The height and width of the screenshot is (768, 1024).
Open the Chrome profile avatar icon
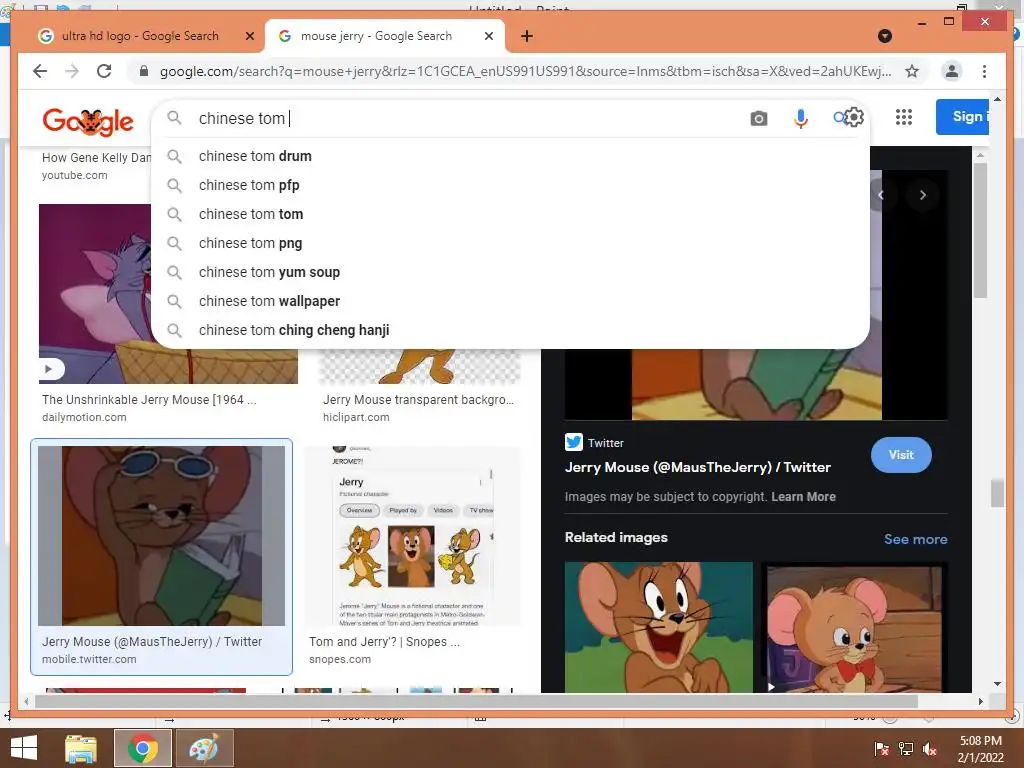tap(952, 71)
